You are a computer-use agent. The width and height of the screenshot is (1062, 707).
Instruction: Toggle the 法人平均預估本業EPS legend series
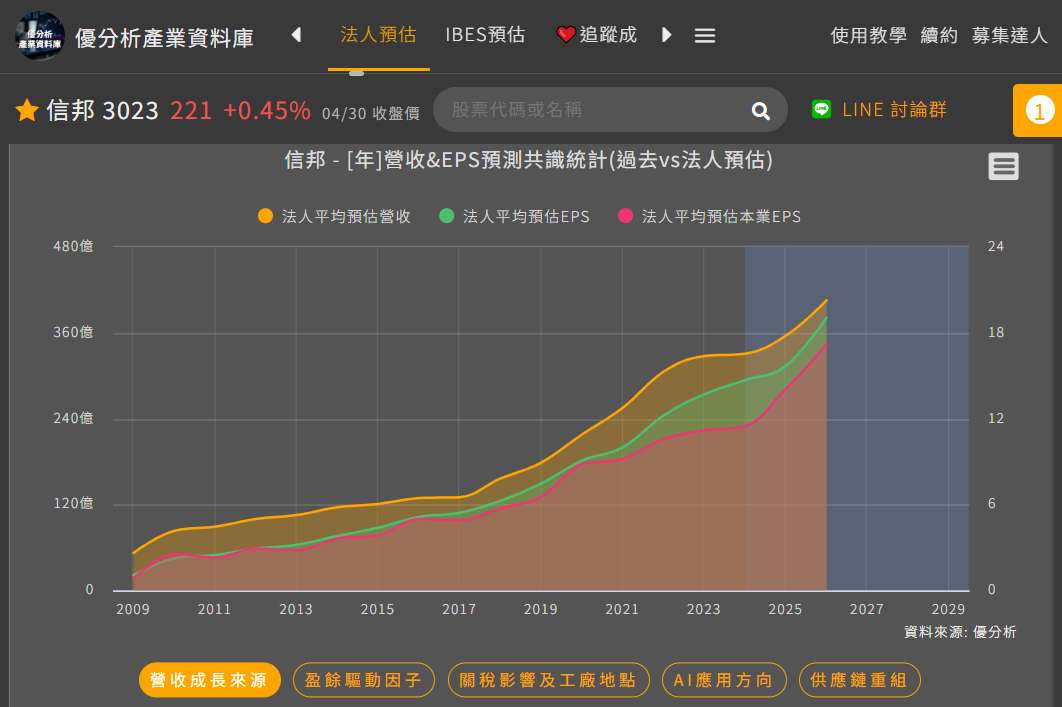[710, 216]
